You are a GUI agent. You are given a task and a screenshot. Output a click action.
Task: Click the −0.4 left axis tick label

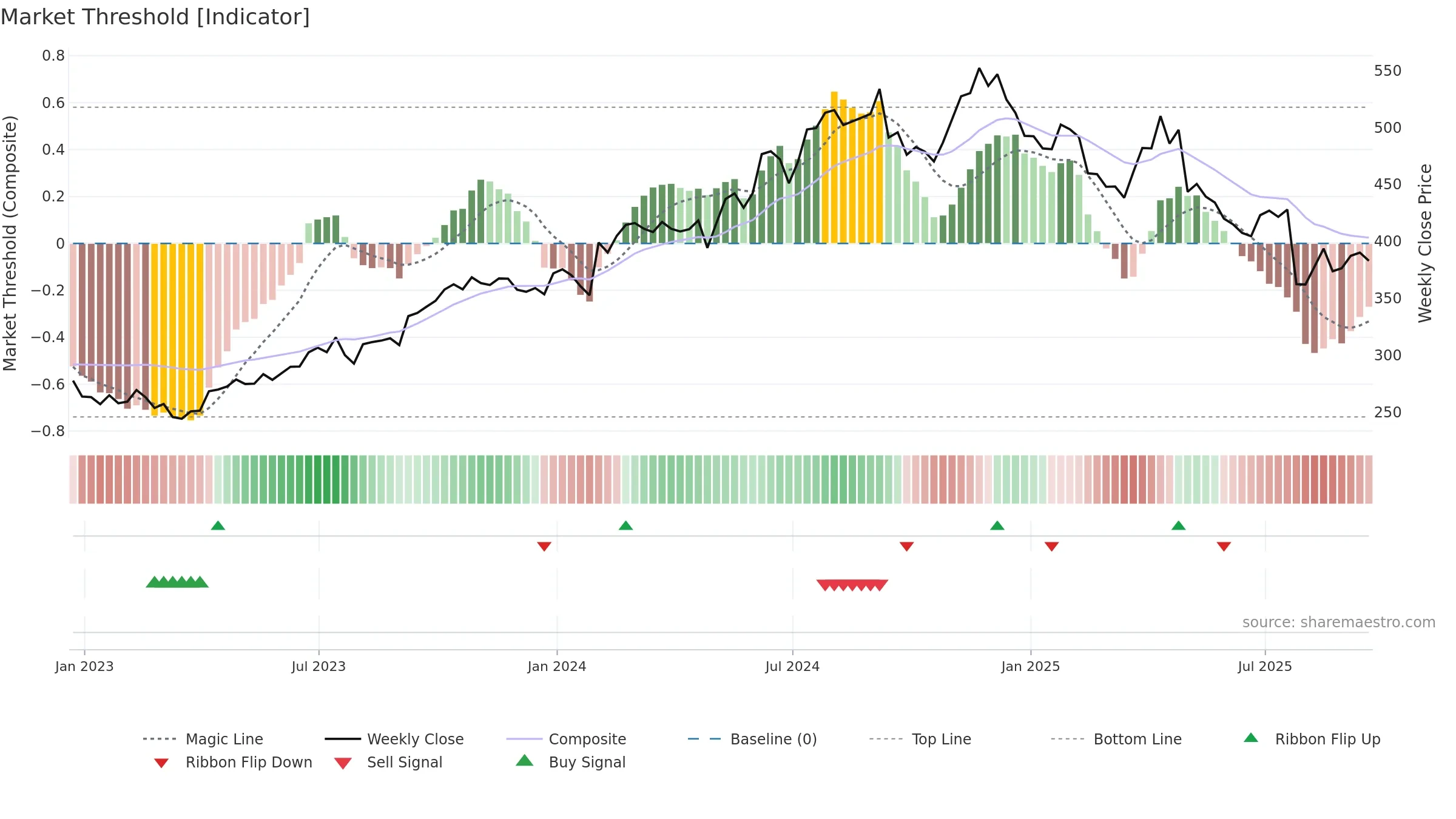click(48, 337)
